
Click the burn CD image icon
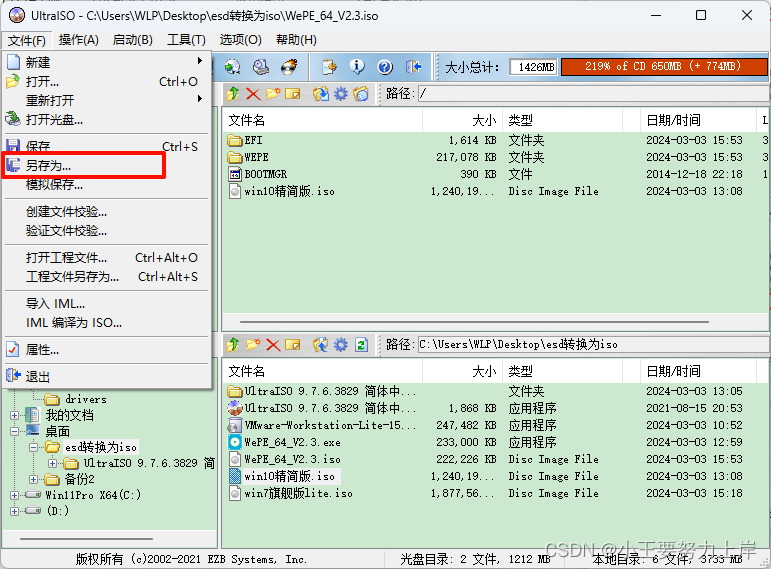(x=289, y=66)
